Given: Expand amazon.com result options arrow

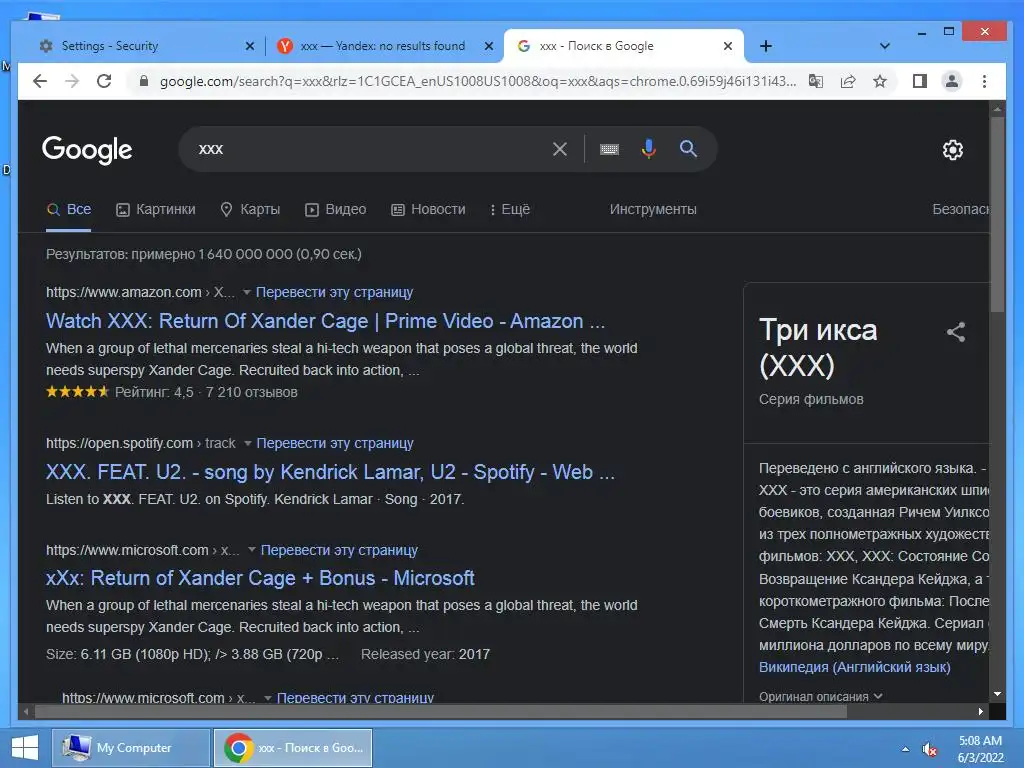Looking at the screenshot, I should 247,292.
